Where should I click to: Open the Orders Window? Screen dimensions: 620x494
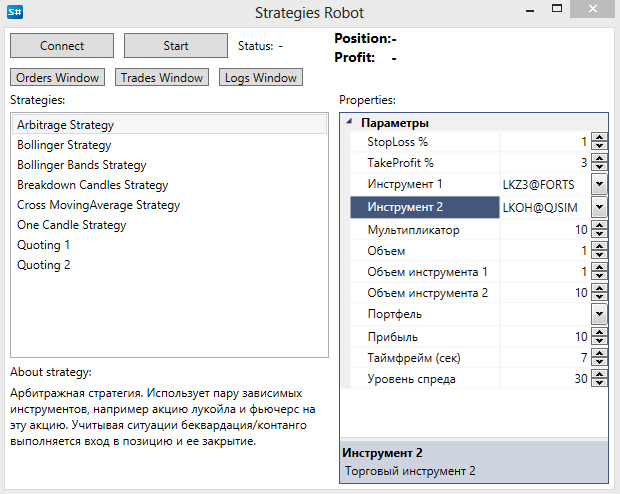pyautogui.click(x=57, y=77)
